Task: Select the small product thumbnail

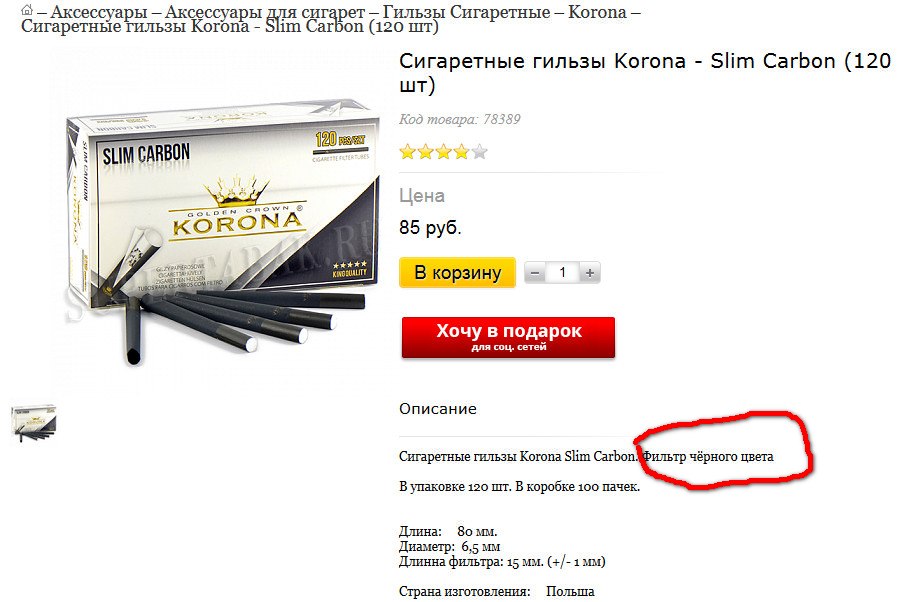Action: coord(34,422)
